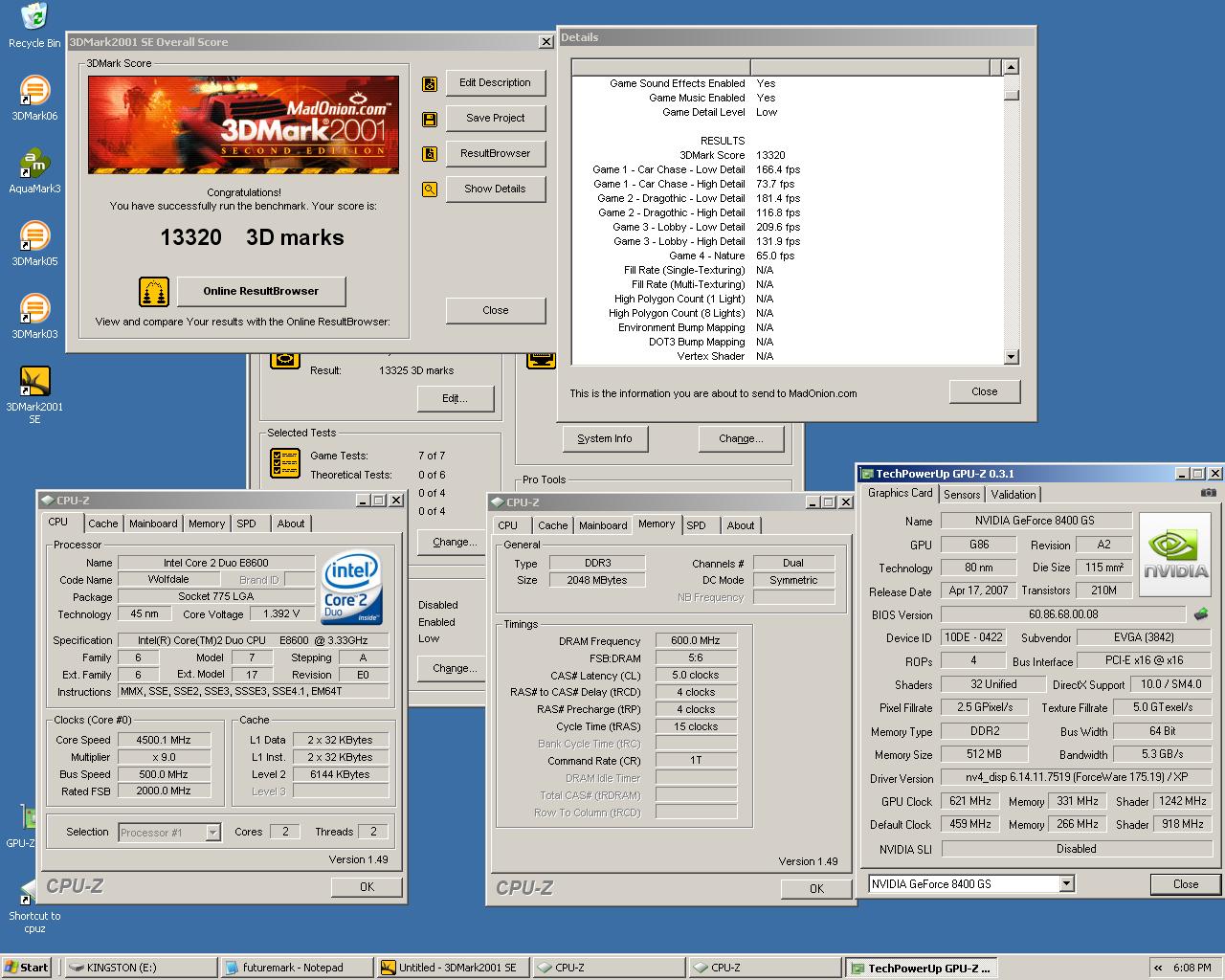Open the AquaMark3 desktop shortcut
This screenshot has width=1225, height=980.
point(34,170)
